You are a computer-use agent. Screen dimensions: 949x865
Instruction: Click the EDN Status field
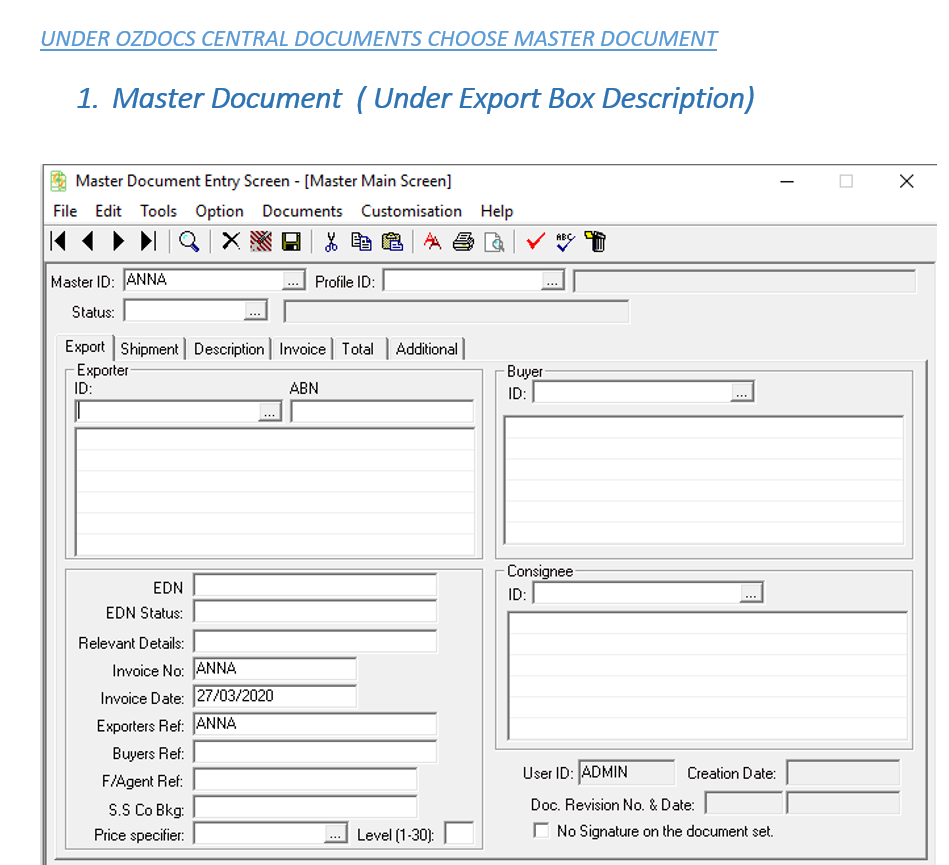pyautogui.click(x=315, y=611)
